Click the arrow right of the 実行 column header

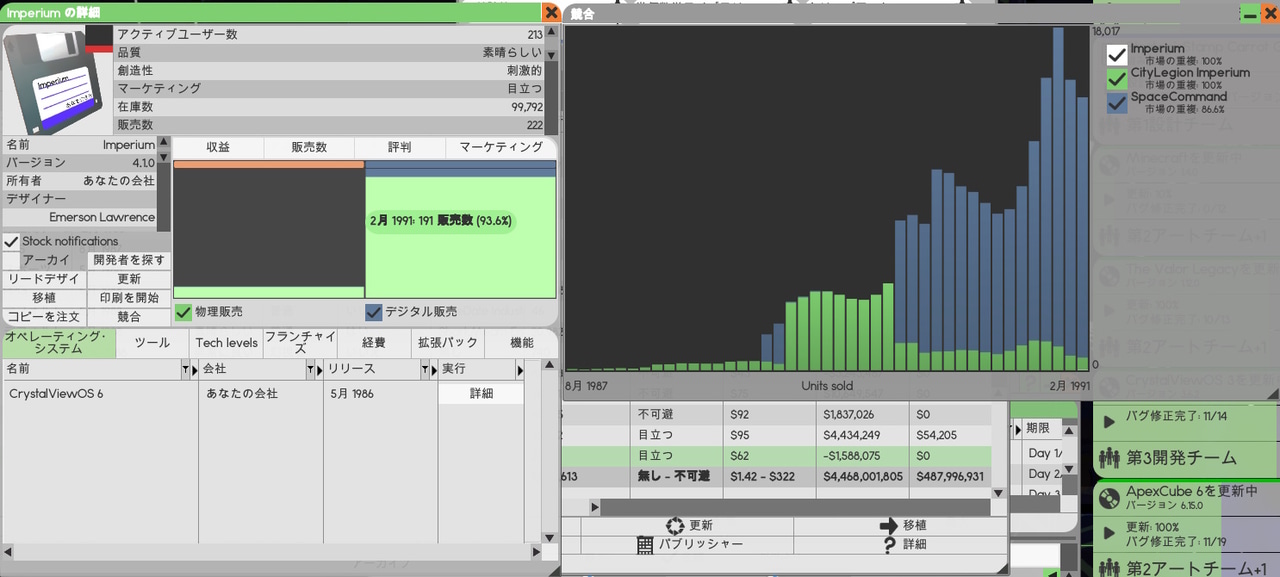pyautogui.click(x=520, y=370)
